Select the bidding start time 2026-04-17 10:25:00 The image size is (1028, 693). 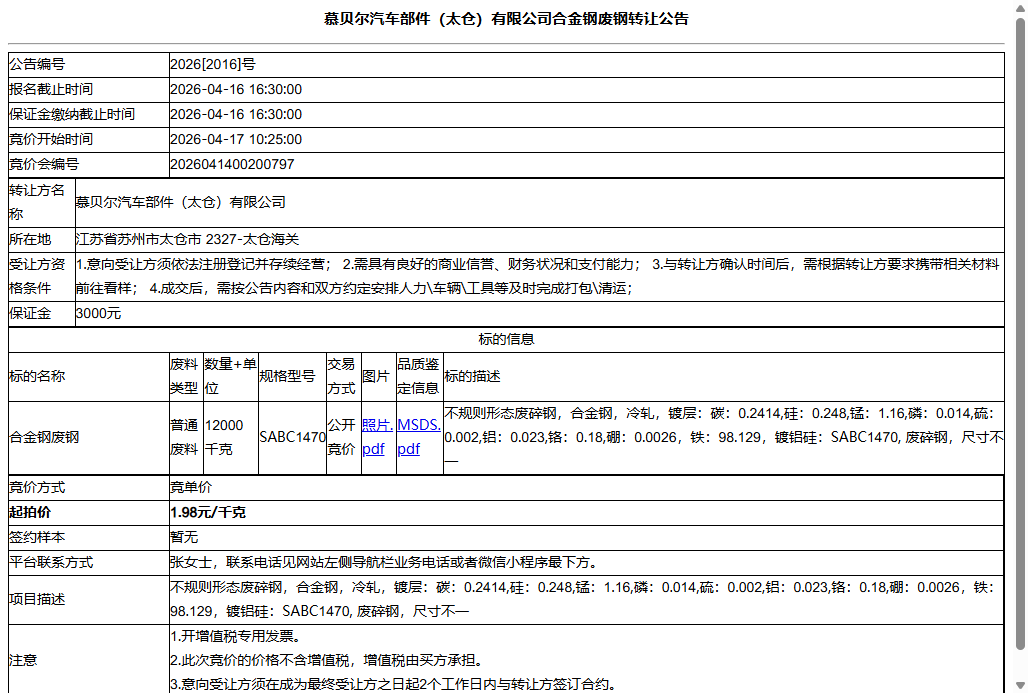click(x=236, y=139)
